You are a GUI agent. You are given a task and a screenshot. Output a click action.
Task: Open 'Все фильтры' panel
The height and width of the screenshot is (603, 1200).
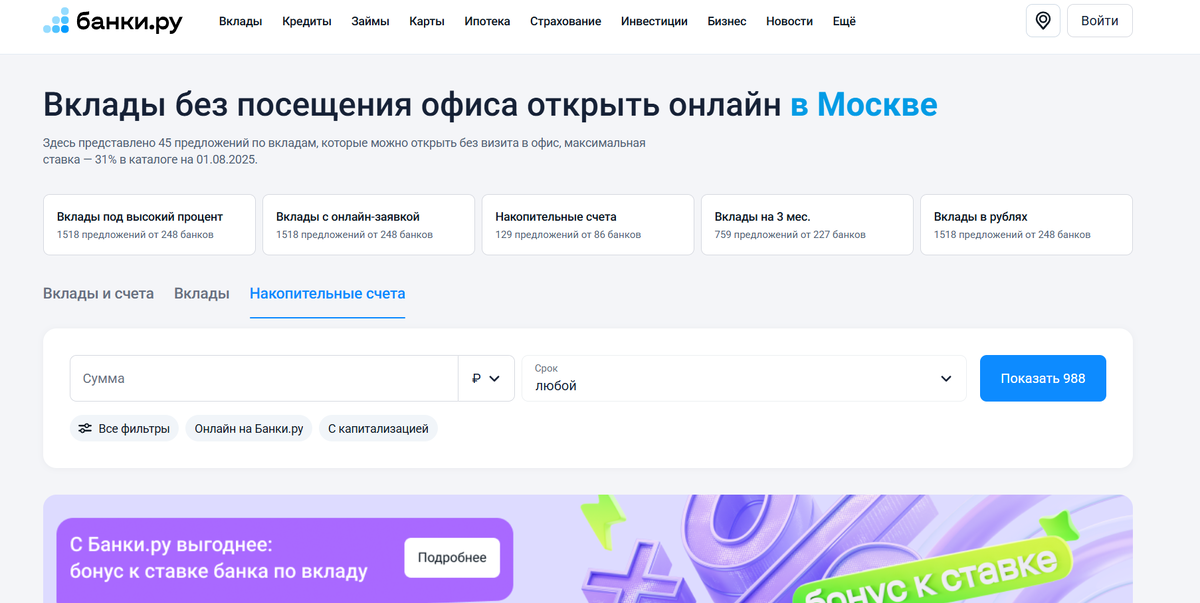coord(124,428)
